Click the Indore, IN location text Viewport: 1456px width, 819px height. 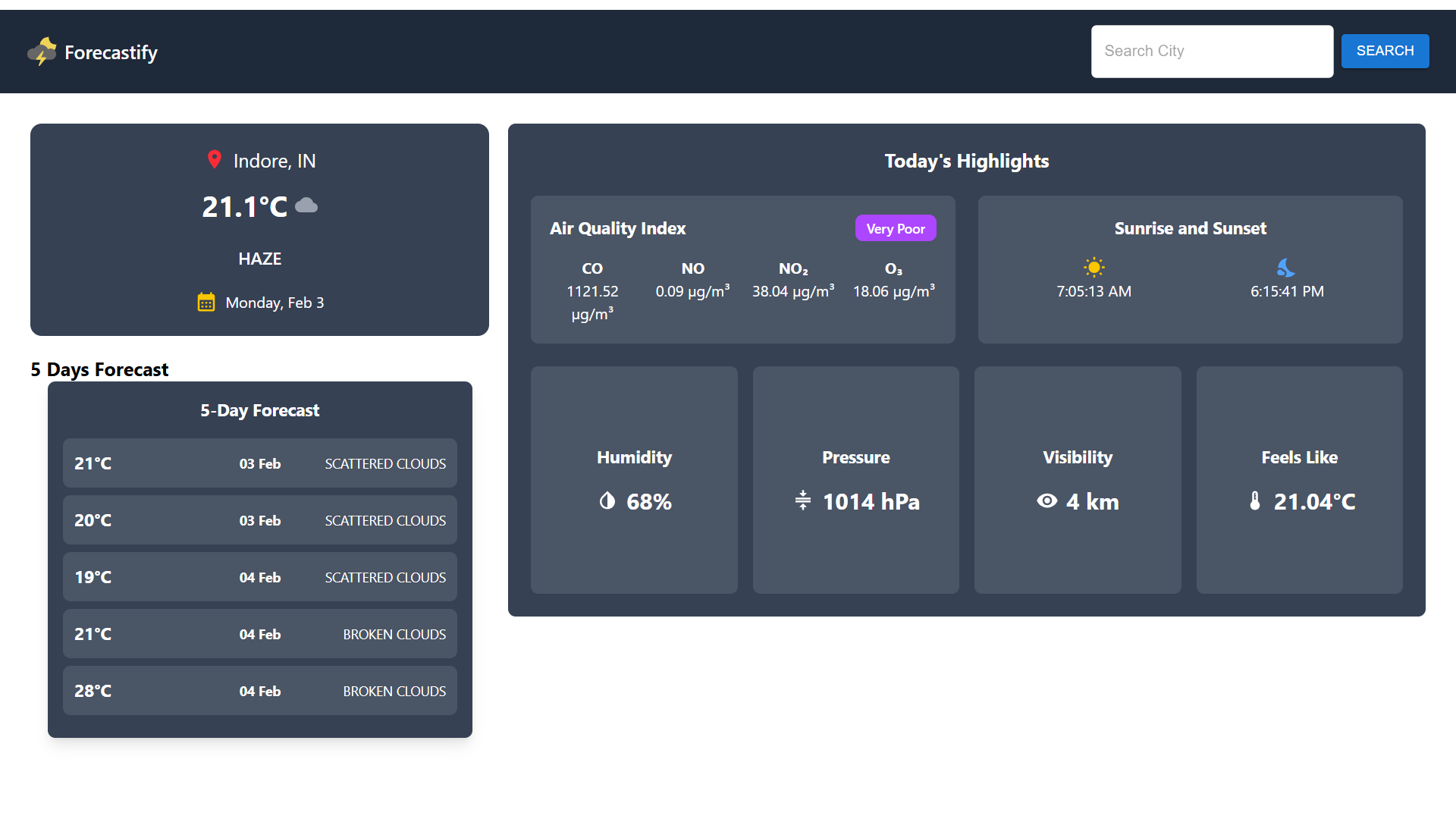click(275, 161)
